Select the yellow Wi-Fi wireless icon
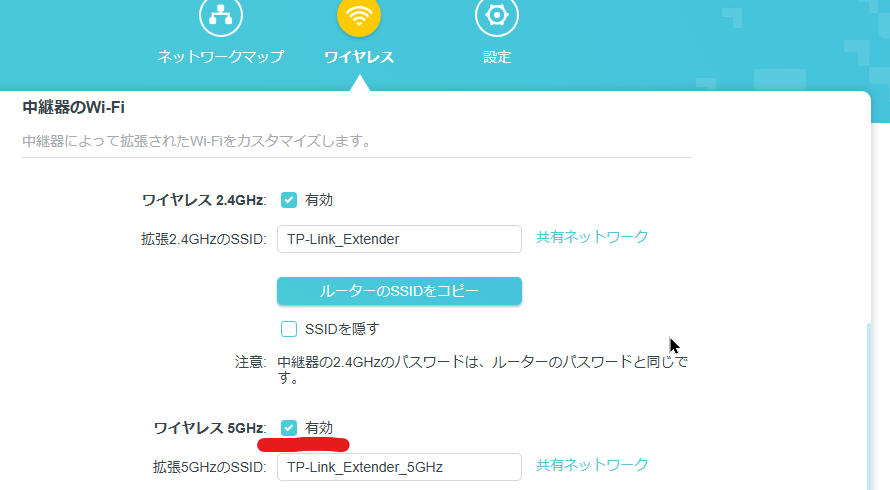This screenshot has height=490, width=890. click(x=359, y=15)
